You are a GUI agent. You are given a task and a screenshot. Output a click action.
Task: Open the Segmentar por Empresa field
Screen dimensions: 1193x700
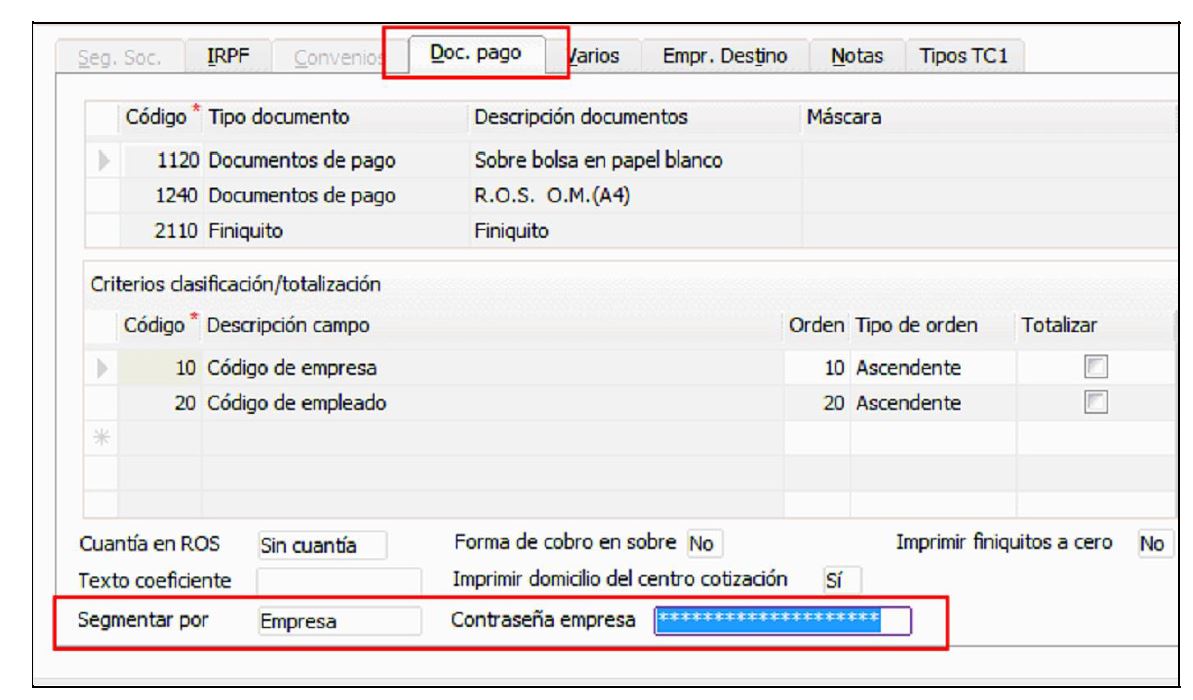(339, 621)
